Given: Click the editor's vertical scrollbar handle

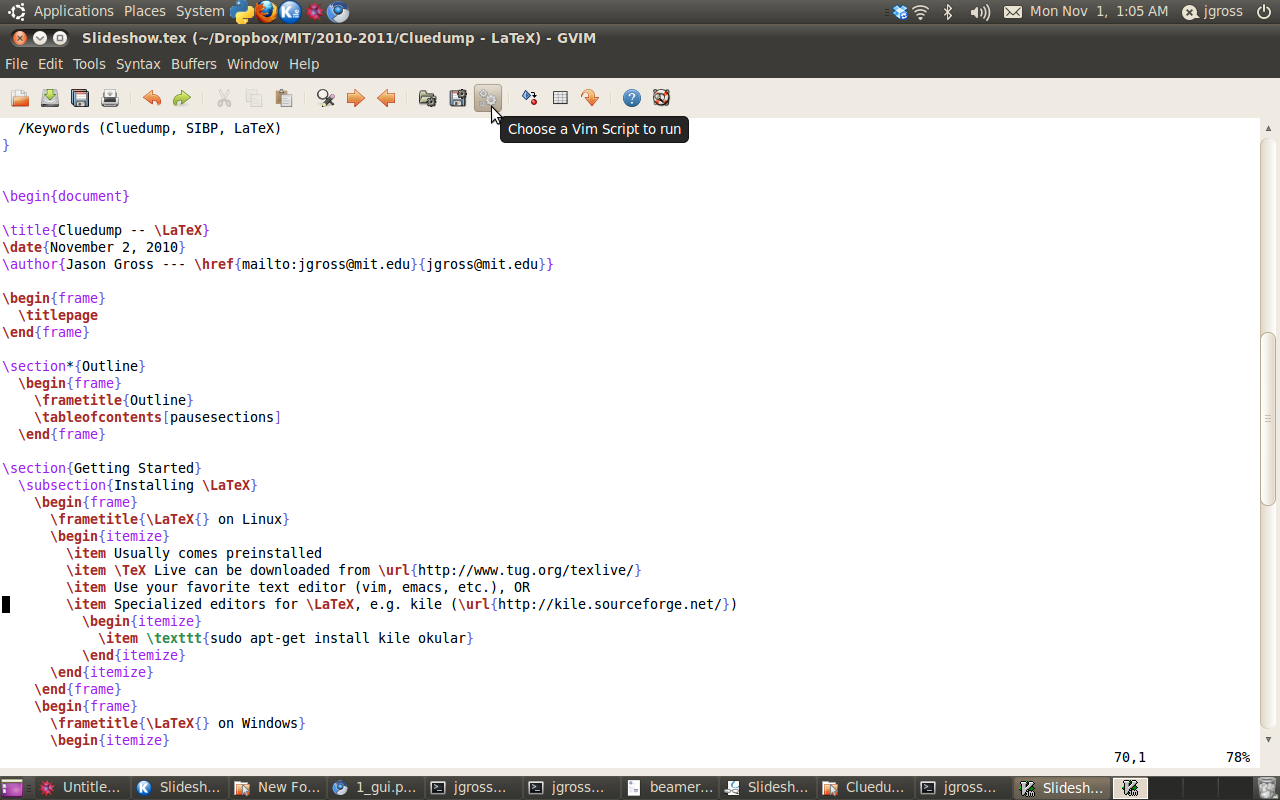Looking at the screenshot, I should 1268,418.
